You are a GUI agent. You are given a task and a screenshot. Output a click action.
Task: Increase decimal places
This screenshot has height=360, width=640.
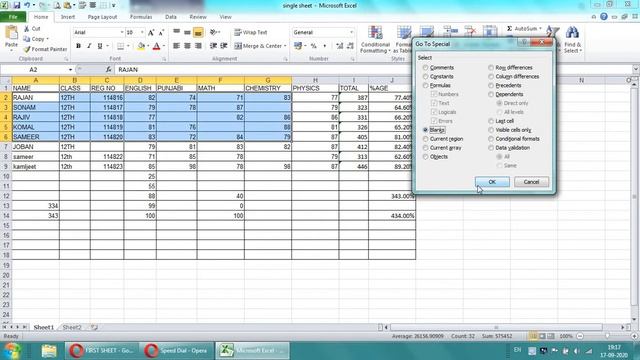pyautogui.click(x=340, y=46)
